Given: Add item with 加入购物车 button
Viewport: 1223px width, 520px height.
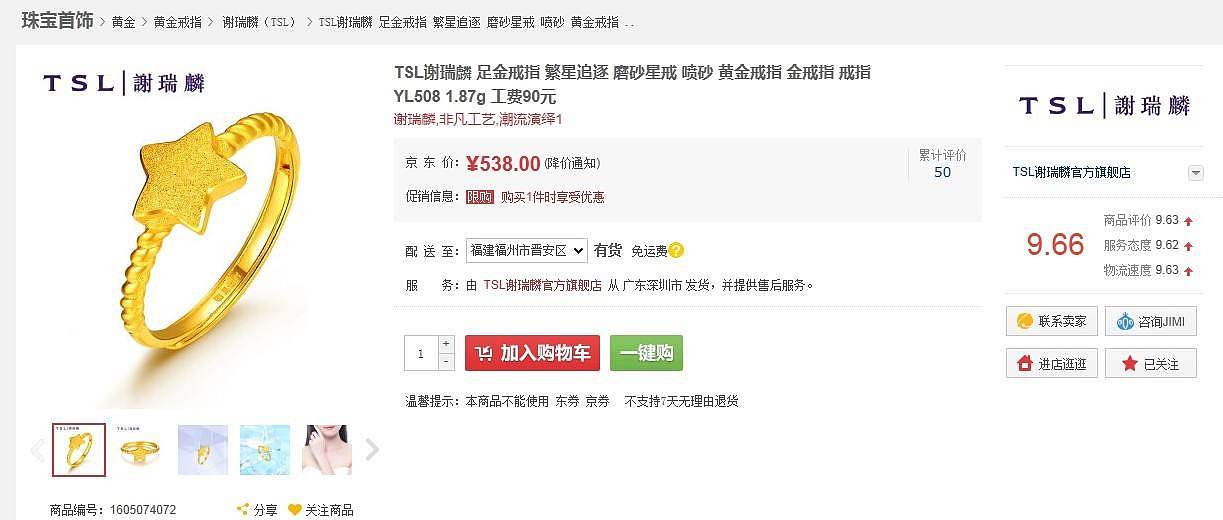Looking at the screenshot, I should [x=532, y=353].
